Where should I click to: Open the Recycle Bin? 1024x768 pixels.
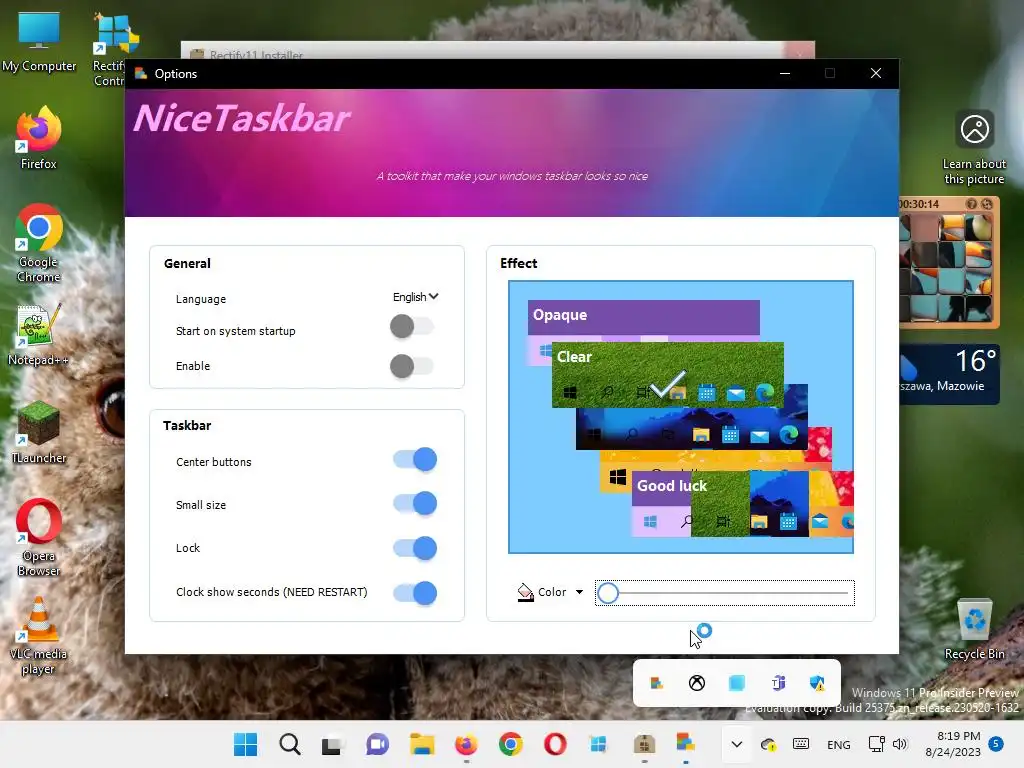coord(974,629)
